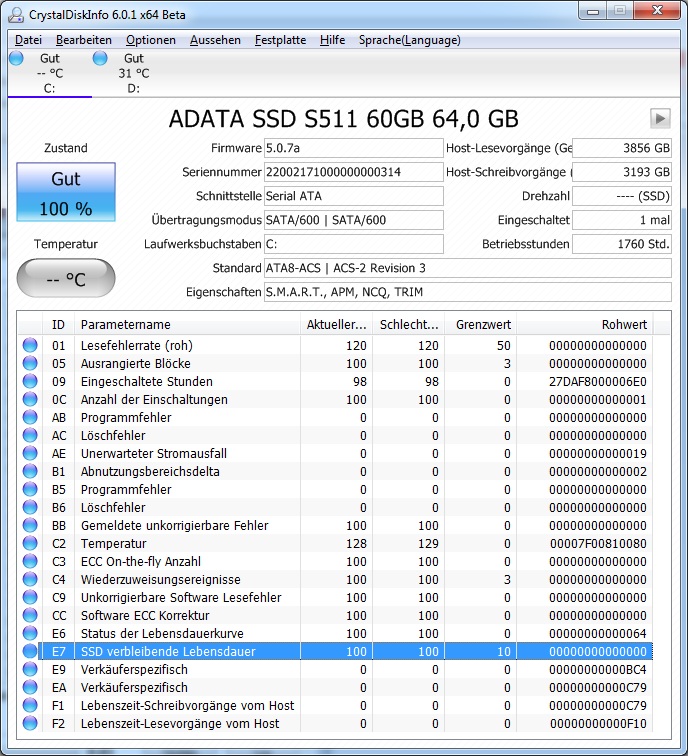688x756 pixels.
Task: Click the Firmware field showing 5.0.7a
Action: tap(353, 148)
